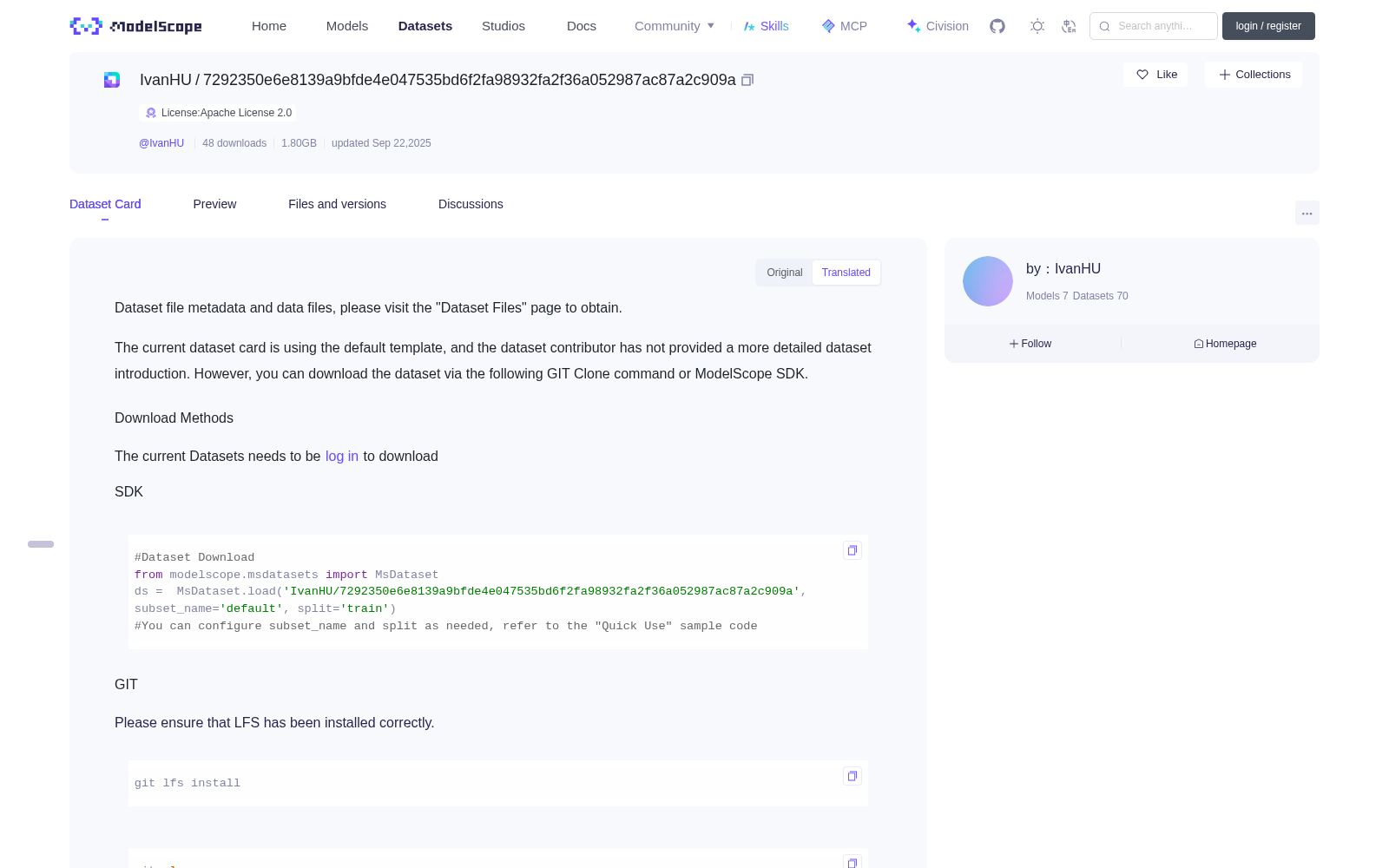Switch to the Files and versions tab

click(337, 204)
